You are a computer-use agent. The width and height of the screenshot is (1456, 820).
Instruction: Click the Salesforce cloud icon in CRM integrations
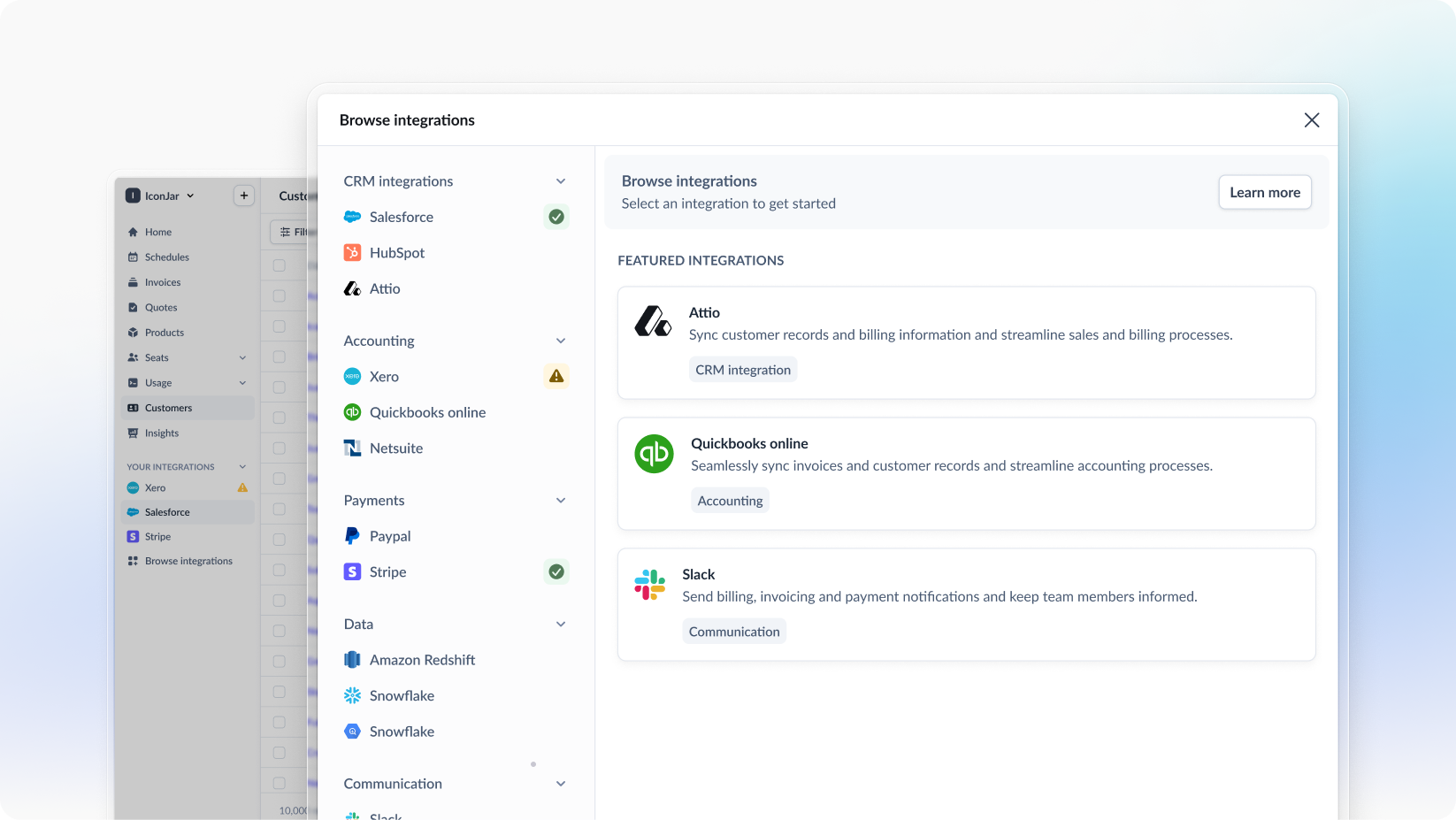click(x=352, y=217)
